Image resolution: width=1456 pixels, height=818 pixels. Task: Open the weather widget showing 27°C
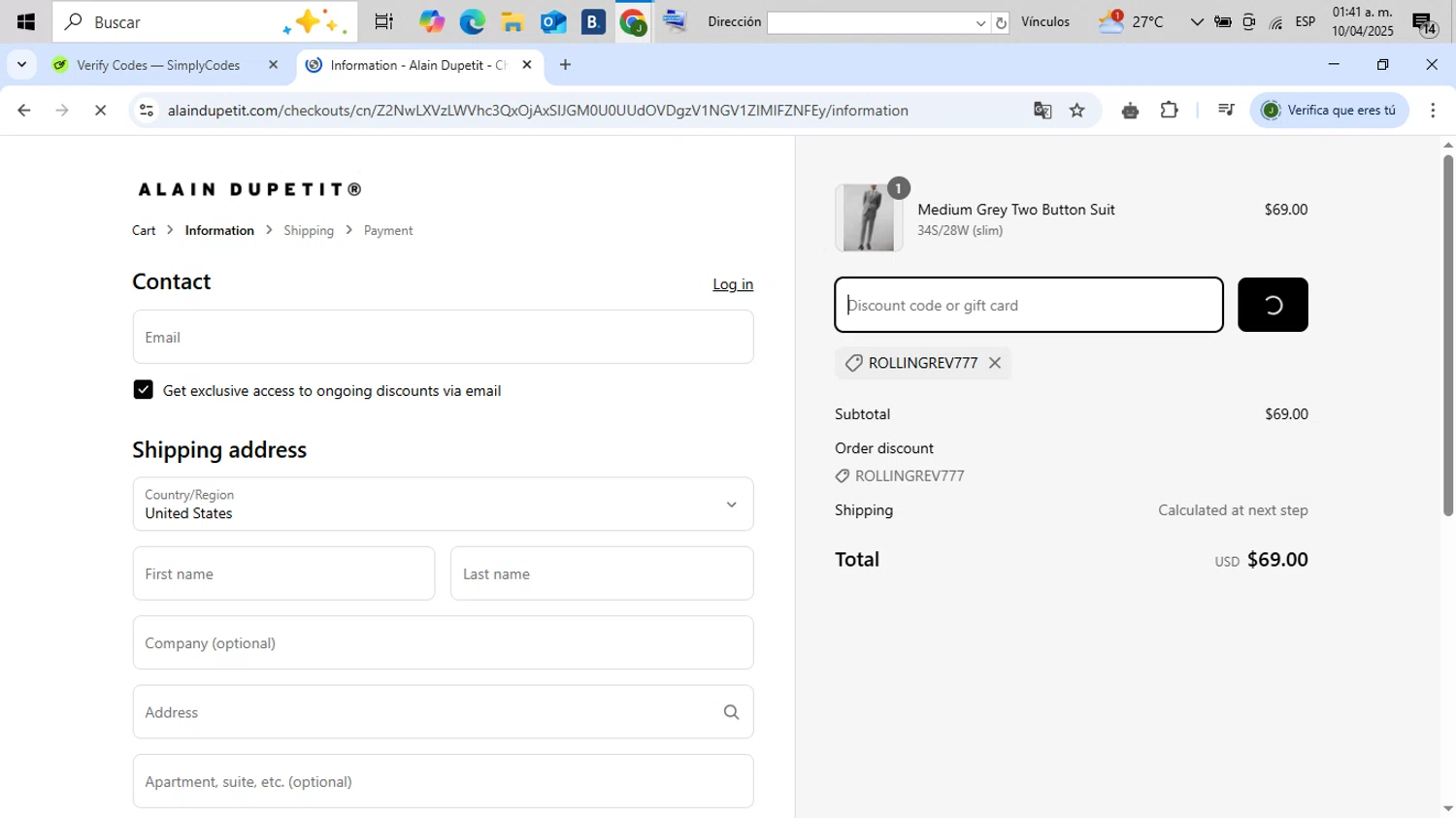1131,21
